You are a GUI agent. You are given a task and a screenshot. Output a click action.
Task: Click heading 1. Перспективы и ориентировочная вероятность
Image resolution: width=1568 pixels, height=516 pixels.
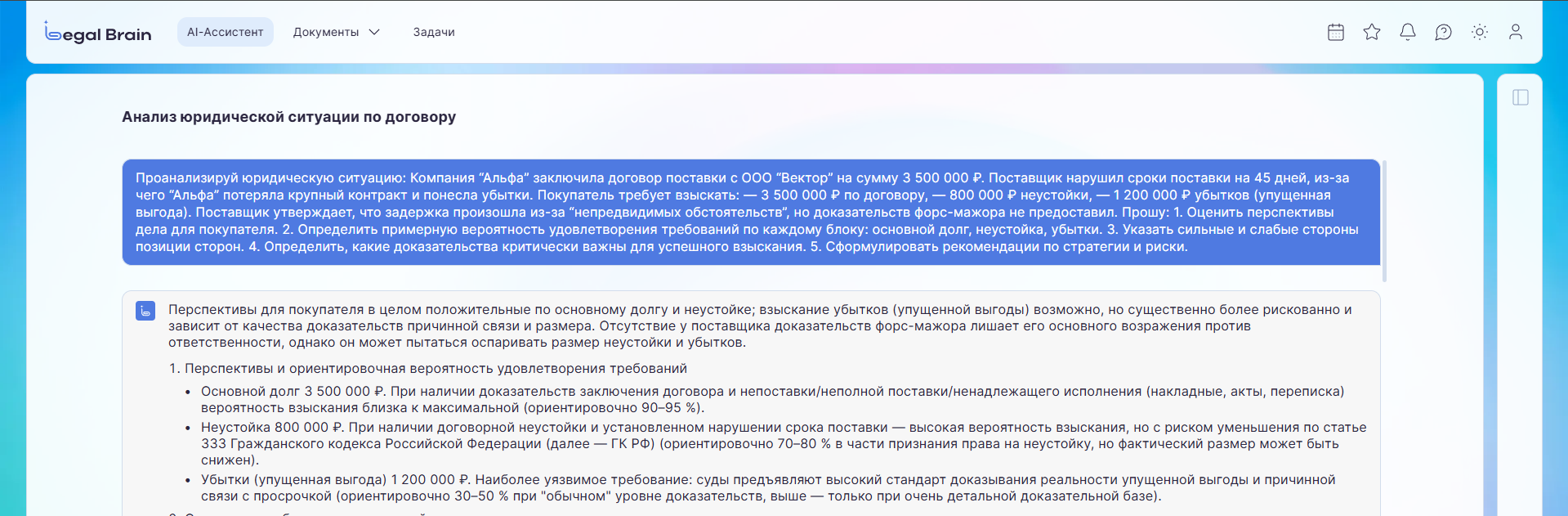pos(427,368)
